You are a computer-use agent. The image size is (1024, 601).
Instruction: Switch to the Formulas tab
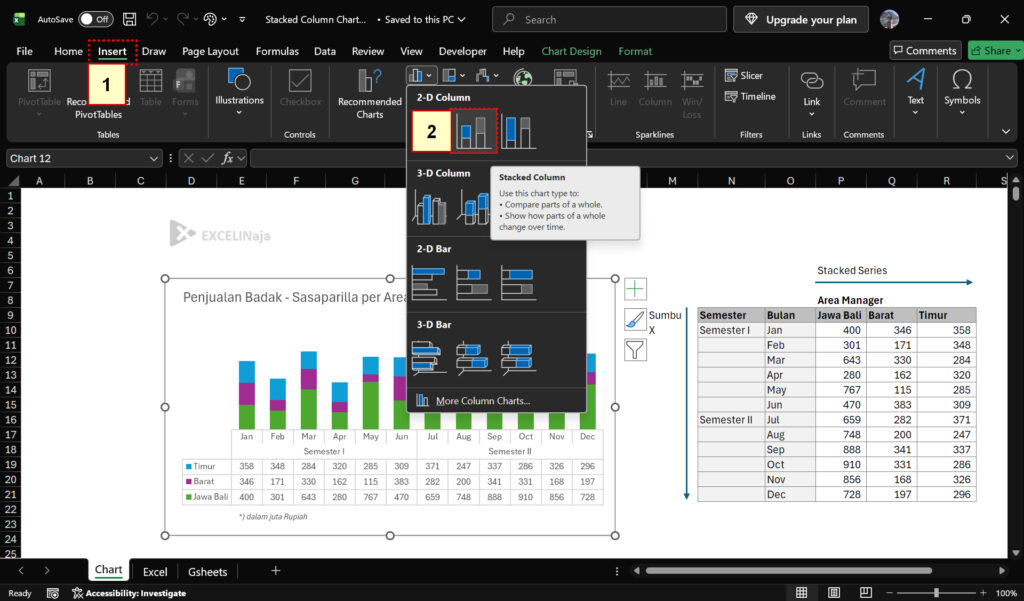click(x=277, y=51)
